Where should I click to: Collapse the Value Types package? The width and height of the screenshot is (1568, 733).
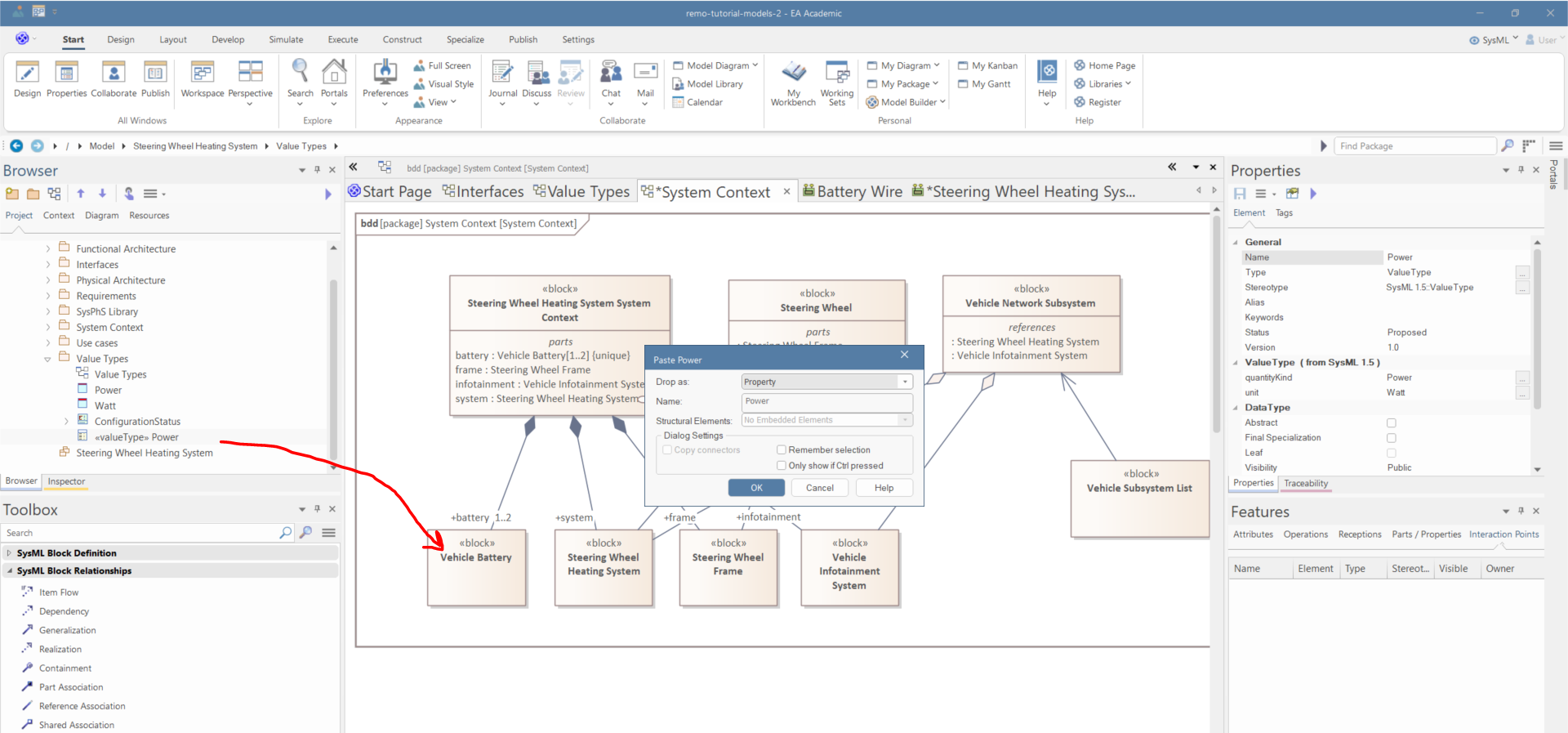point(47,360)
